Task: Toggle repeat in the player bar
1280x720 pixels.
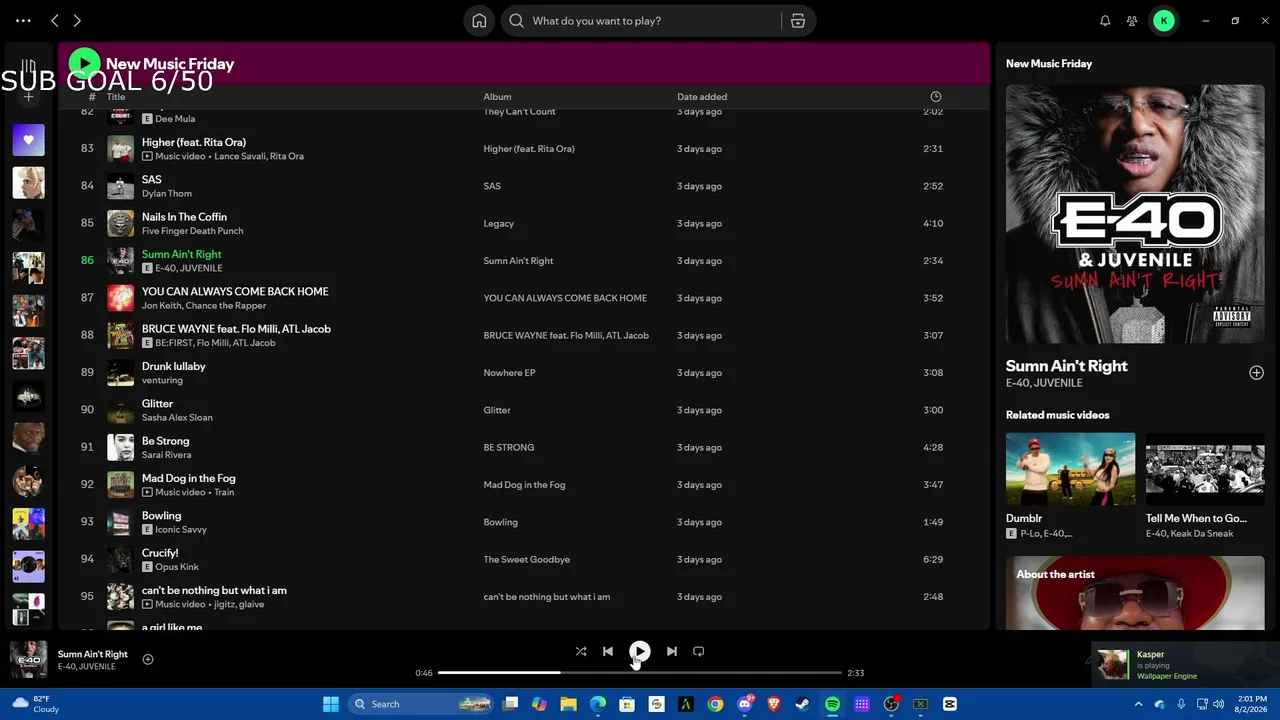Action: coord(699,651)
